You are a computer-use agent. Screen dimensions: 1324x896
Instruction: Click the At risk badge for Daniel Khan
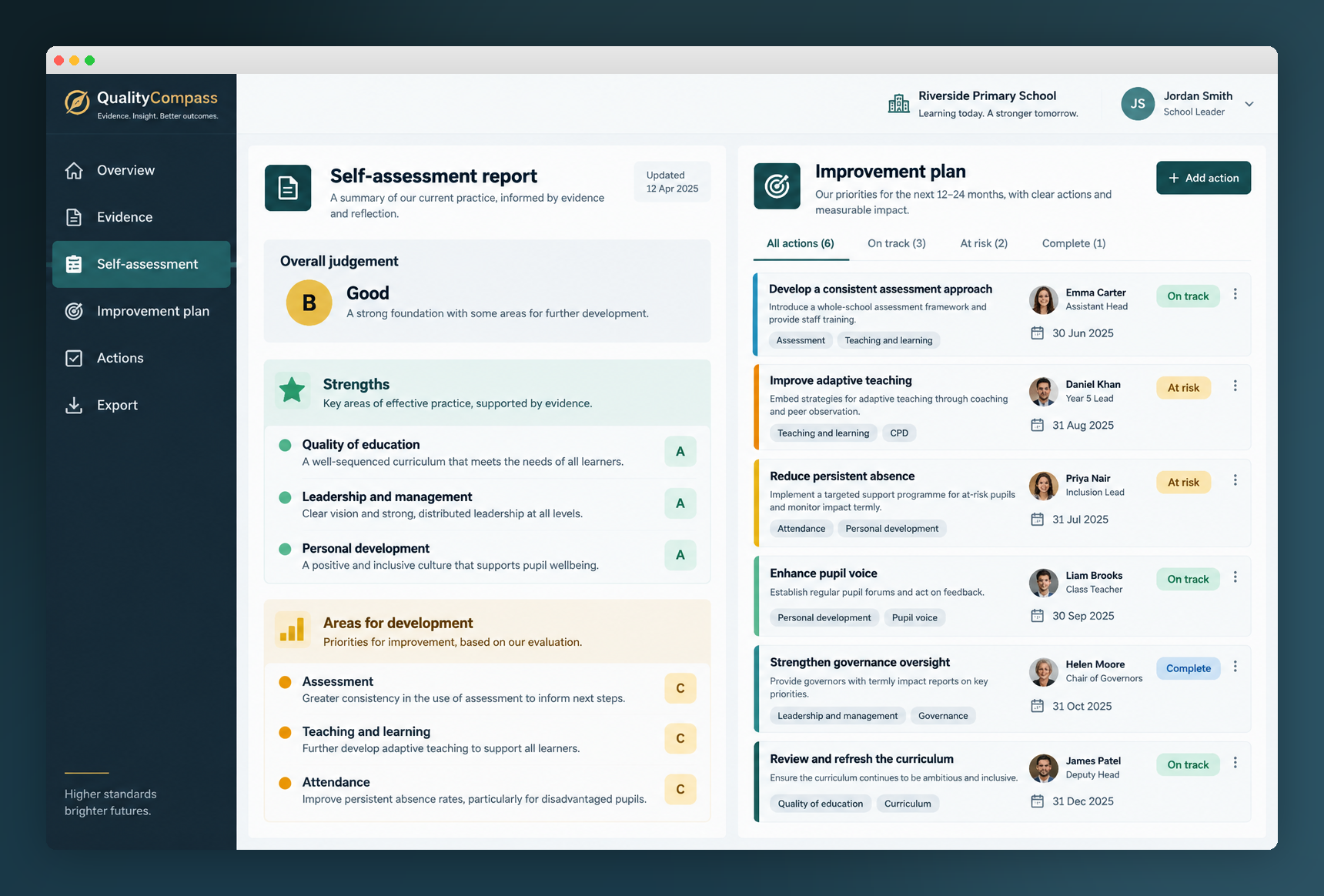pos(1183,388)
